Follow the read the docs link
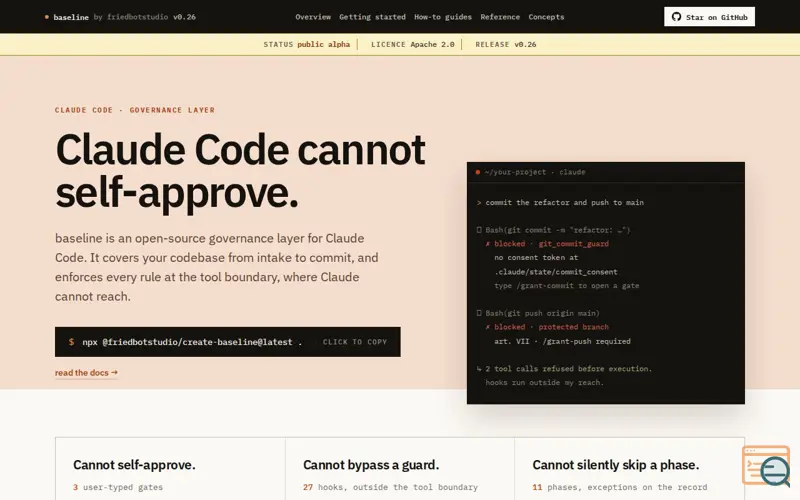Screen dimensions: 800x500 point(86,372)
